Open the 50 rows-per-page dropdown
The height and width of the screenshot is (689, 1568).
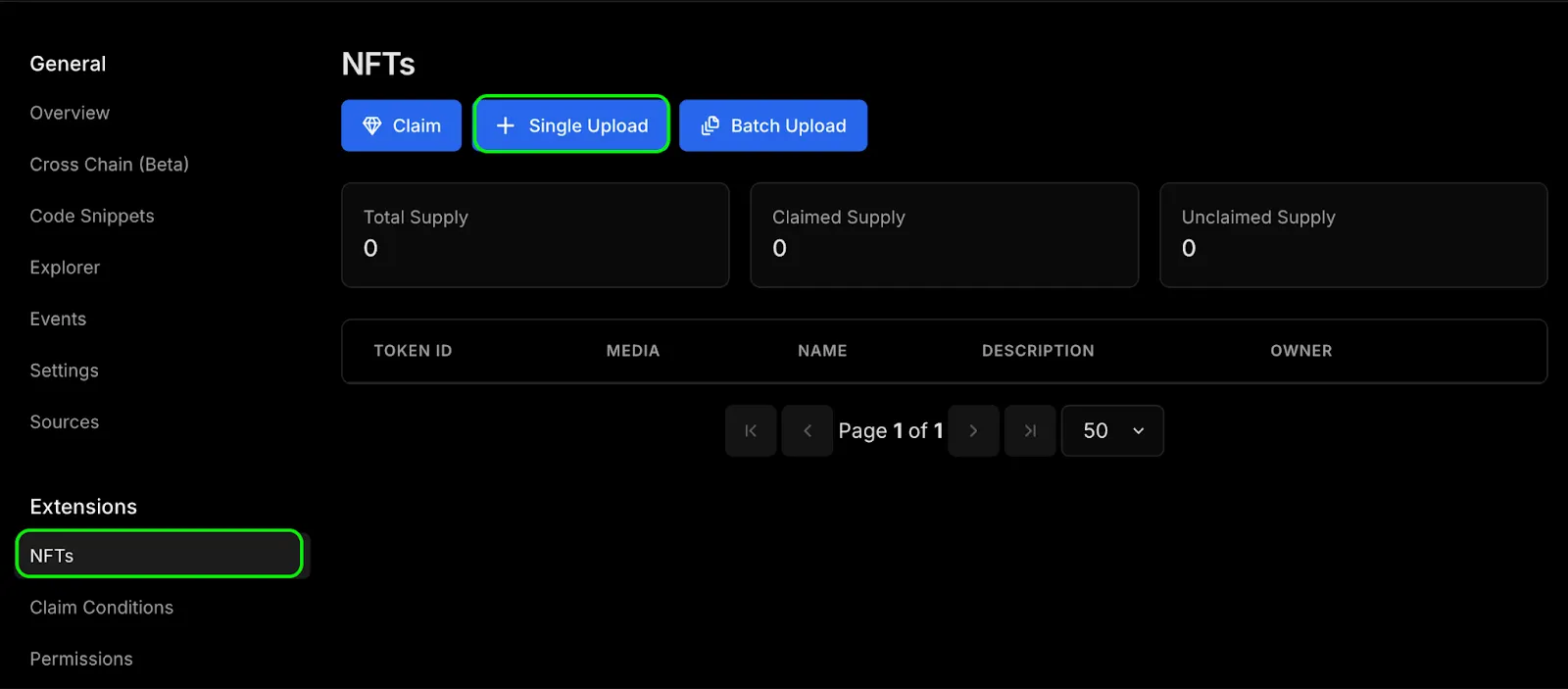[1112, 431]
